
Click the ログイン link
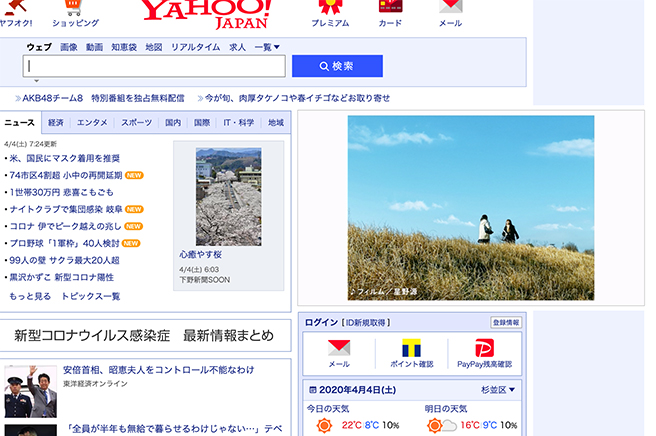pos(321,322)
